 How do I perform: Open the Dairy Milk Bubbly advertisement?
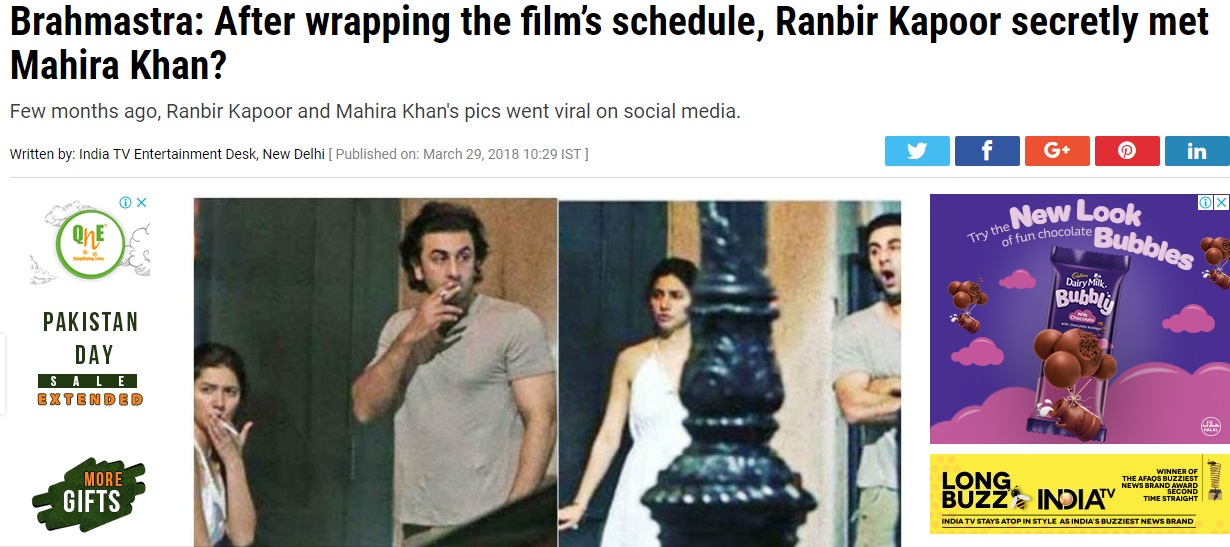1080,319
